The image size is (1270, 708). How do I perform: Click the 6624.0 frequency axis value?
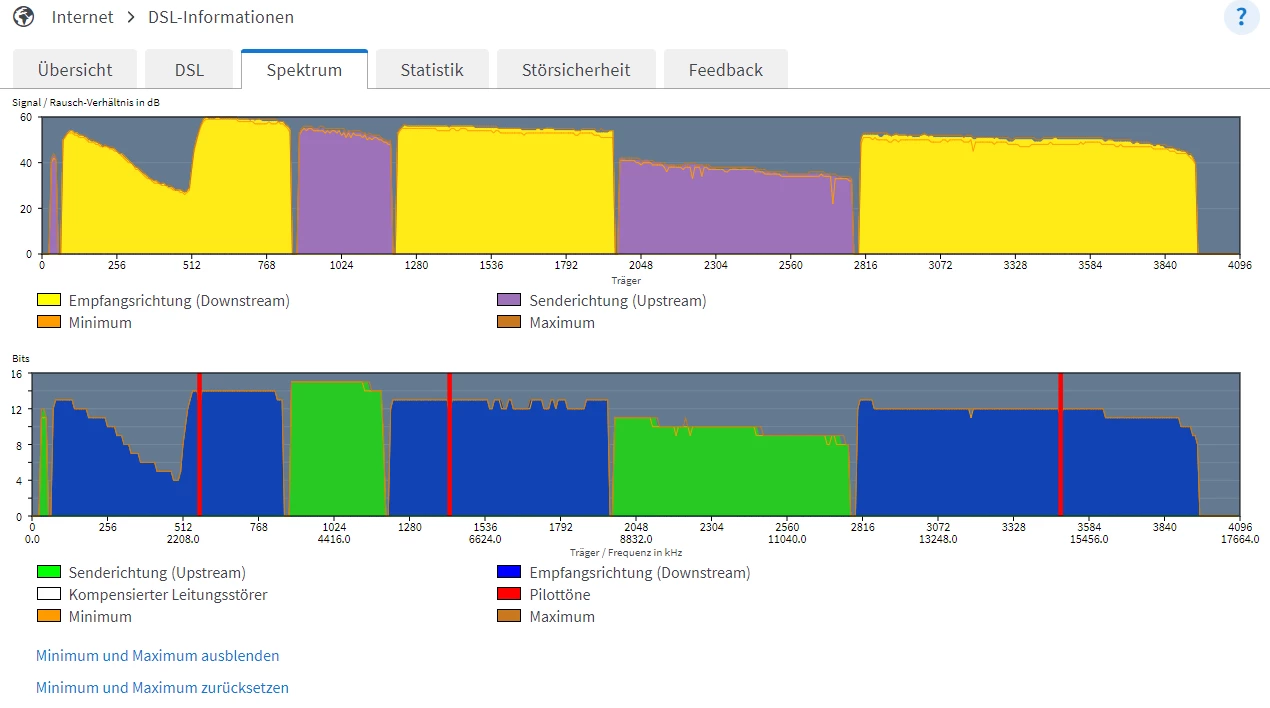point(485,539)
